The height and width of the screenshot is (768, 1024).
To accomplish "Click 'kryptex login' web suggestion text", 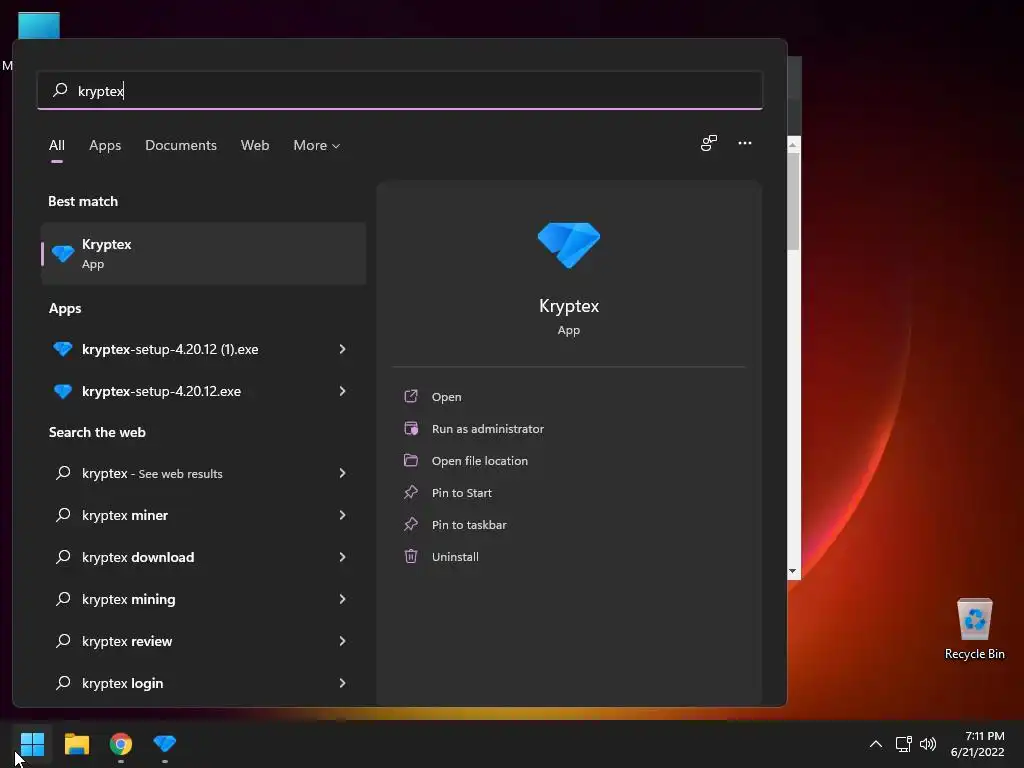I will pos(122,682).
